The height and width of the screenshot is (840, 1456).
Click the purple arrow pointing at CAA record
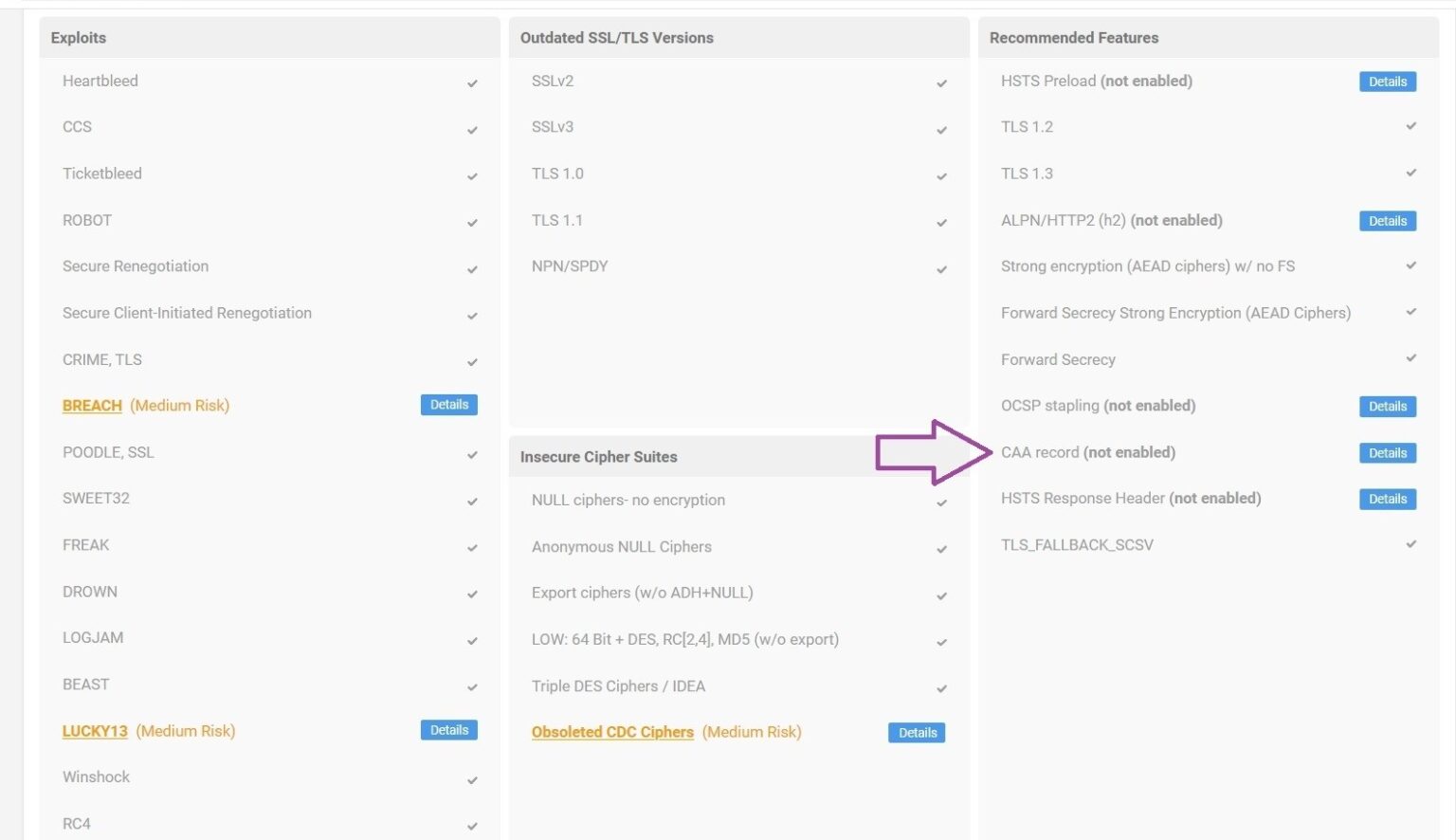[x=932, y=452]
